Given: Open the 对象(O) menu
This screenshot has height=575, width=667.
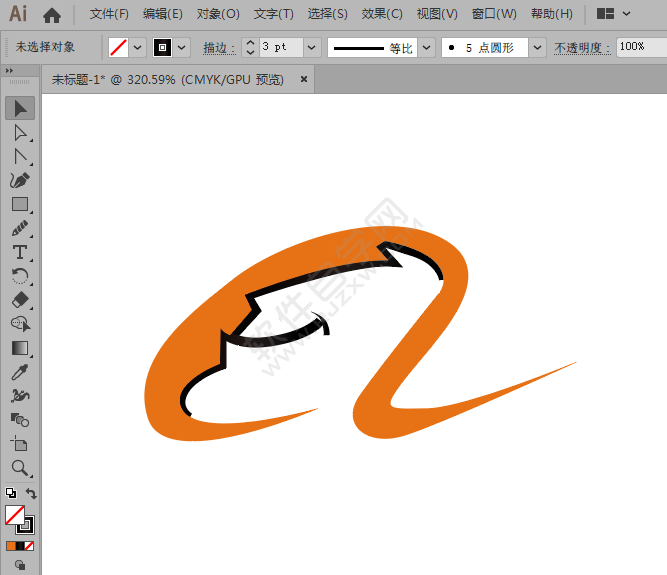Looking at the screenshot, I should [x=218, y=14].
